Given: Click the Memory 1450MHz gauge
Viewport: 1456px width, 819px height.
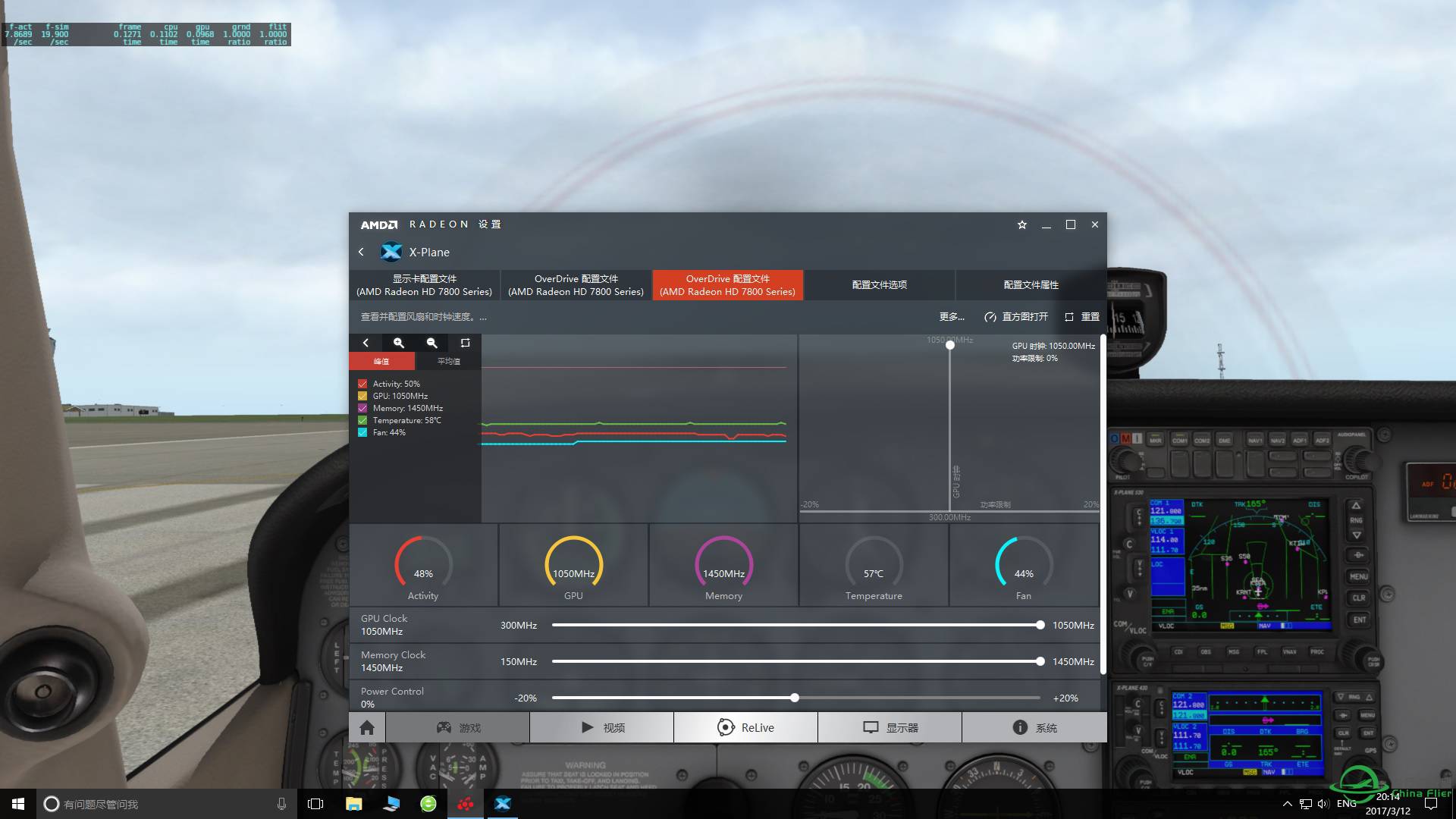Looking at the screenshot, I should pyautogui.click(x=723, y=566).
